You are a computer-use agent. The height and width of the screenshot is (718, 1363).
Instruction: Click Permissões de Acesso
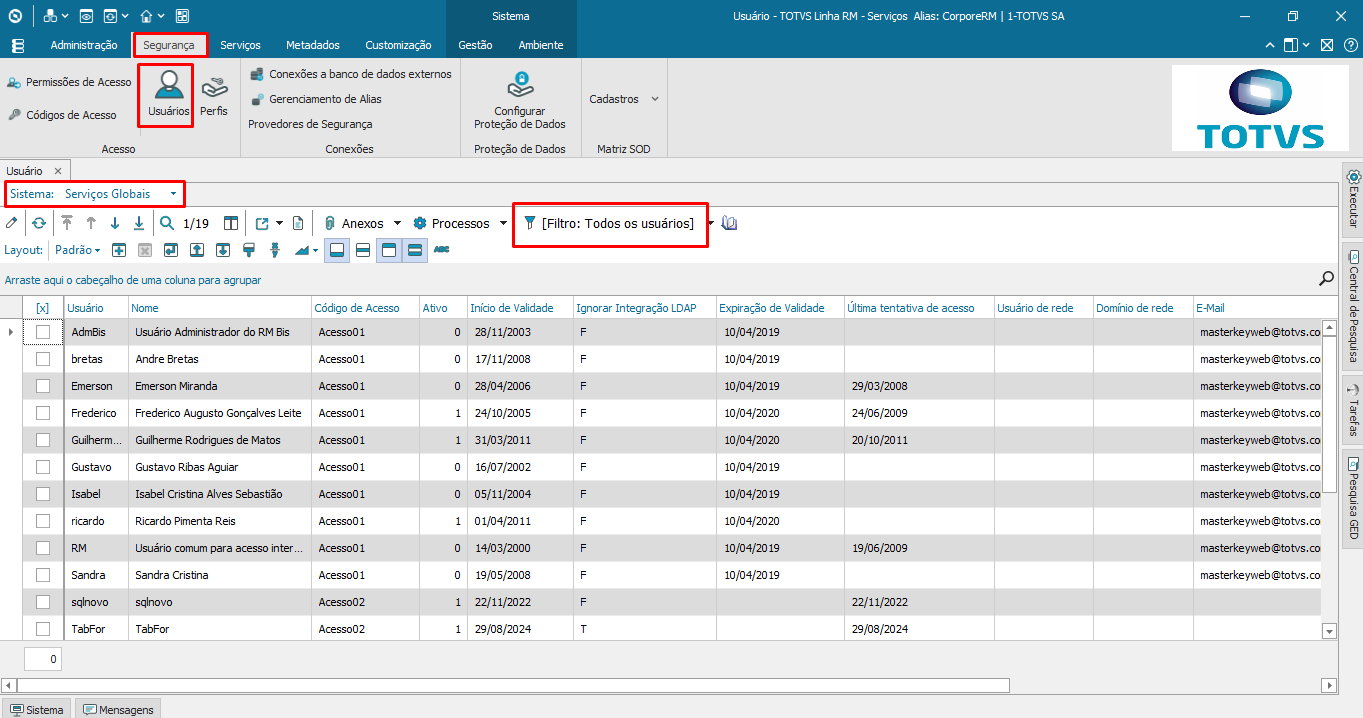click(69, 82)
